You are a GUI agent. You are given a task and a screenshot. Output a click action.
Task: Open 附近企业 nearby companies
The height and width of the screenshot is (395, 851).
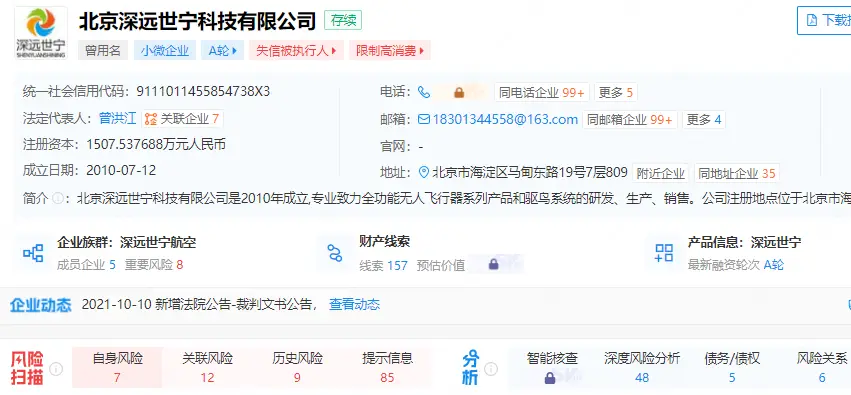click(661, 174)
